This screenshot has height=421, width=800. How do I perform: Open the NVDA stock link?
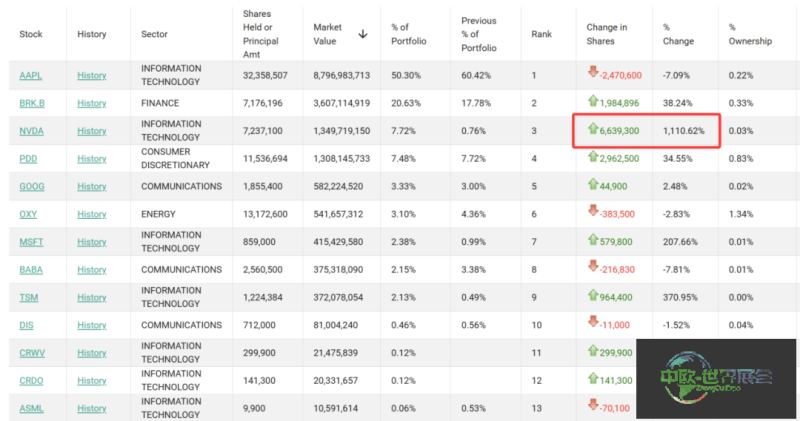[31, 131]
